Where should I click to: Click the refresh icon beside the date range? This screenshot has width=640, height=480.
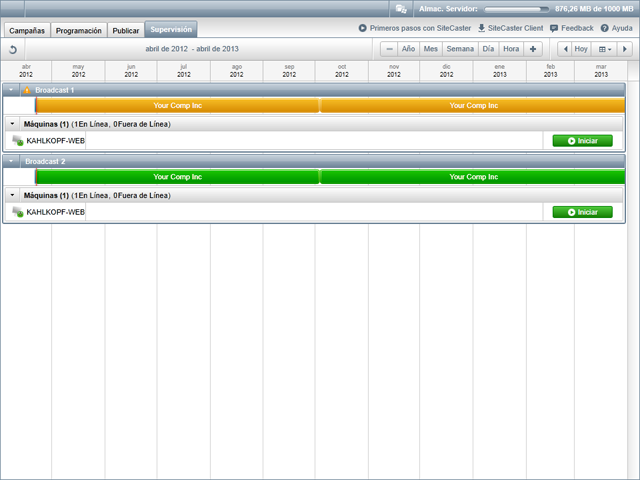(13, 49)
